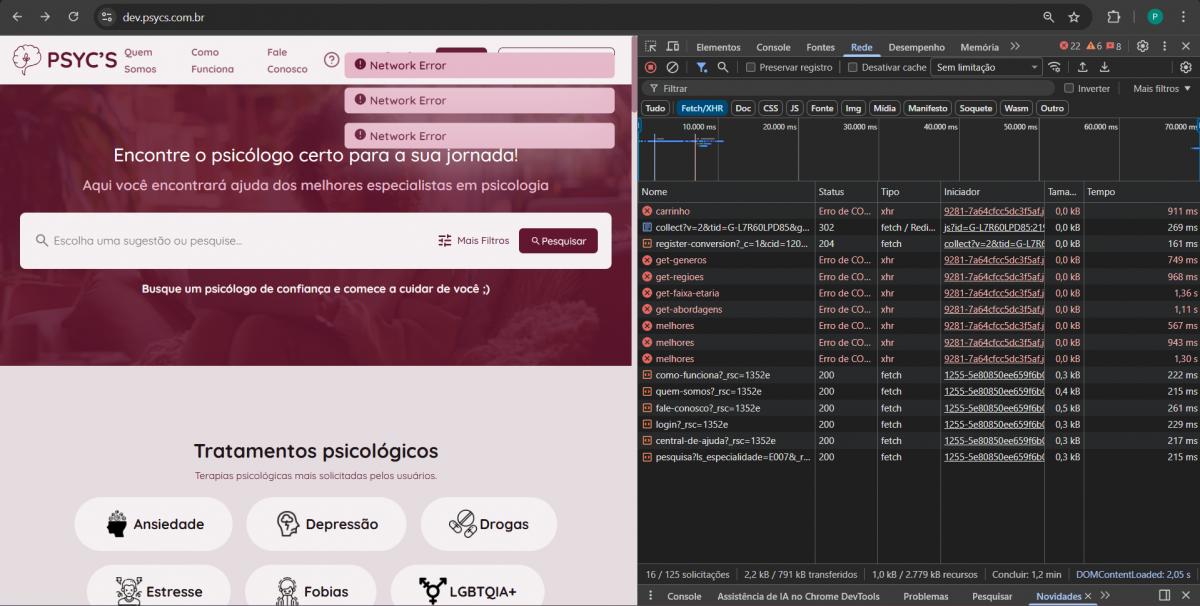This screenshot has width=1200, height=606.
Task: Check the Desativar cache option
Action: point(853,67)
